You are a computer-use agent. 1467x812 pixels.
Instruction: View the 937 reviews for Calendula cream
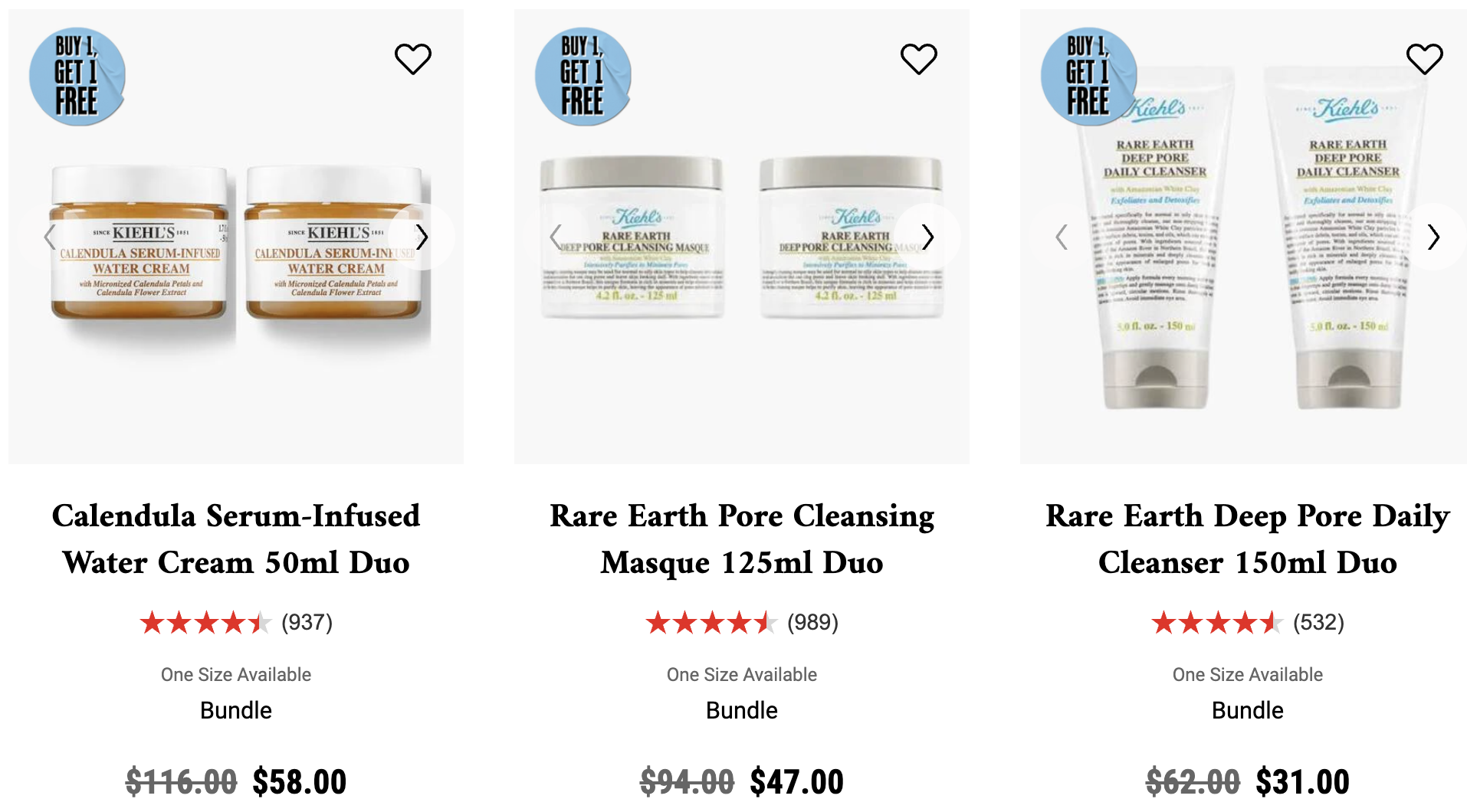(x=236, y=622)
